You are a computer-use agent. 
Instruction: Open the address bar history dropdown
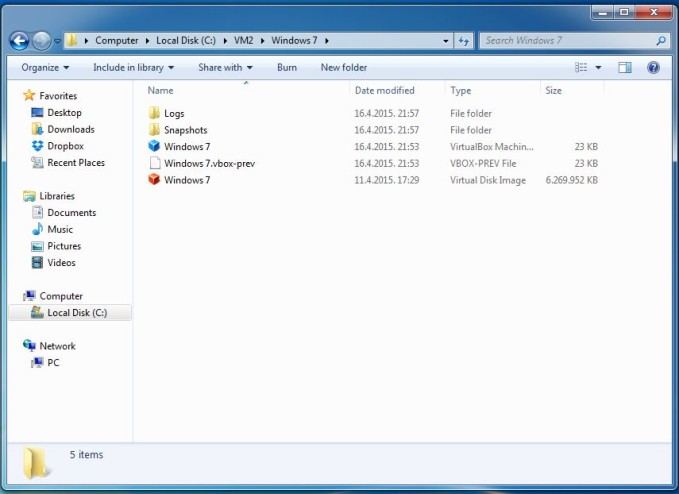(446, 41)
